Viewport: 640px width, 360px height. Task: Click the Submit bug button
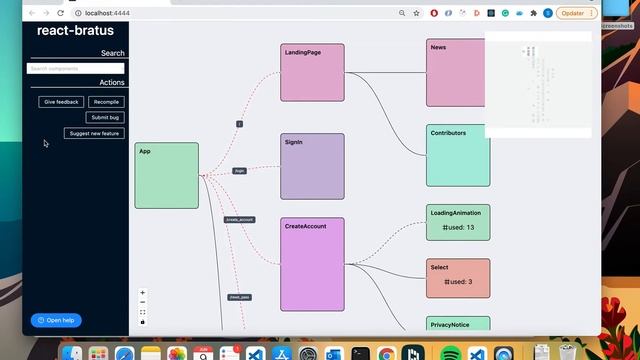click(x=105, y=118)
